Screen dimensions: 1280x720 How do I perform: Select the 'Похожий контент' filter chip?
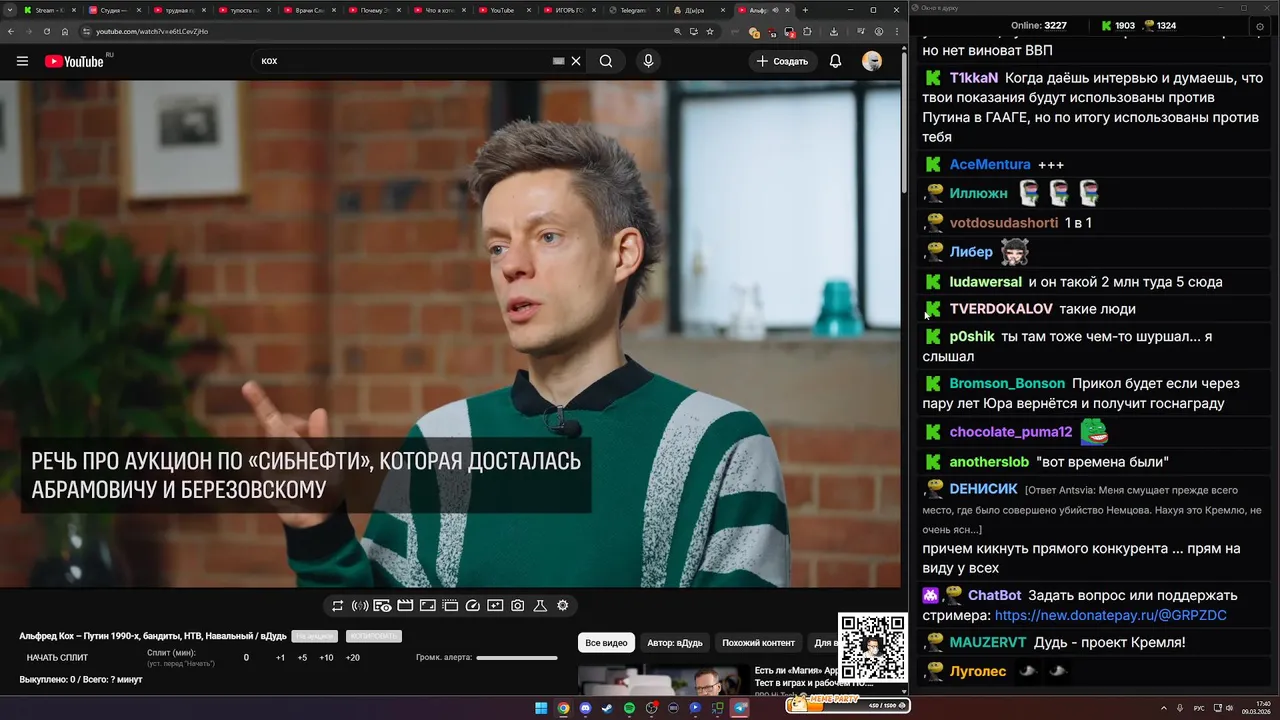758,643
